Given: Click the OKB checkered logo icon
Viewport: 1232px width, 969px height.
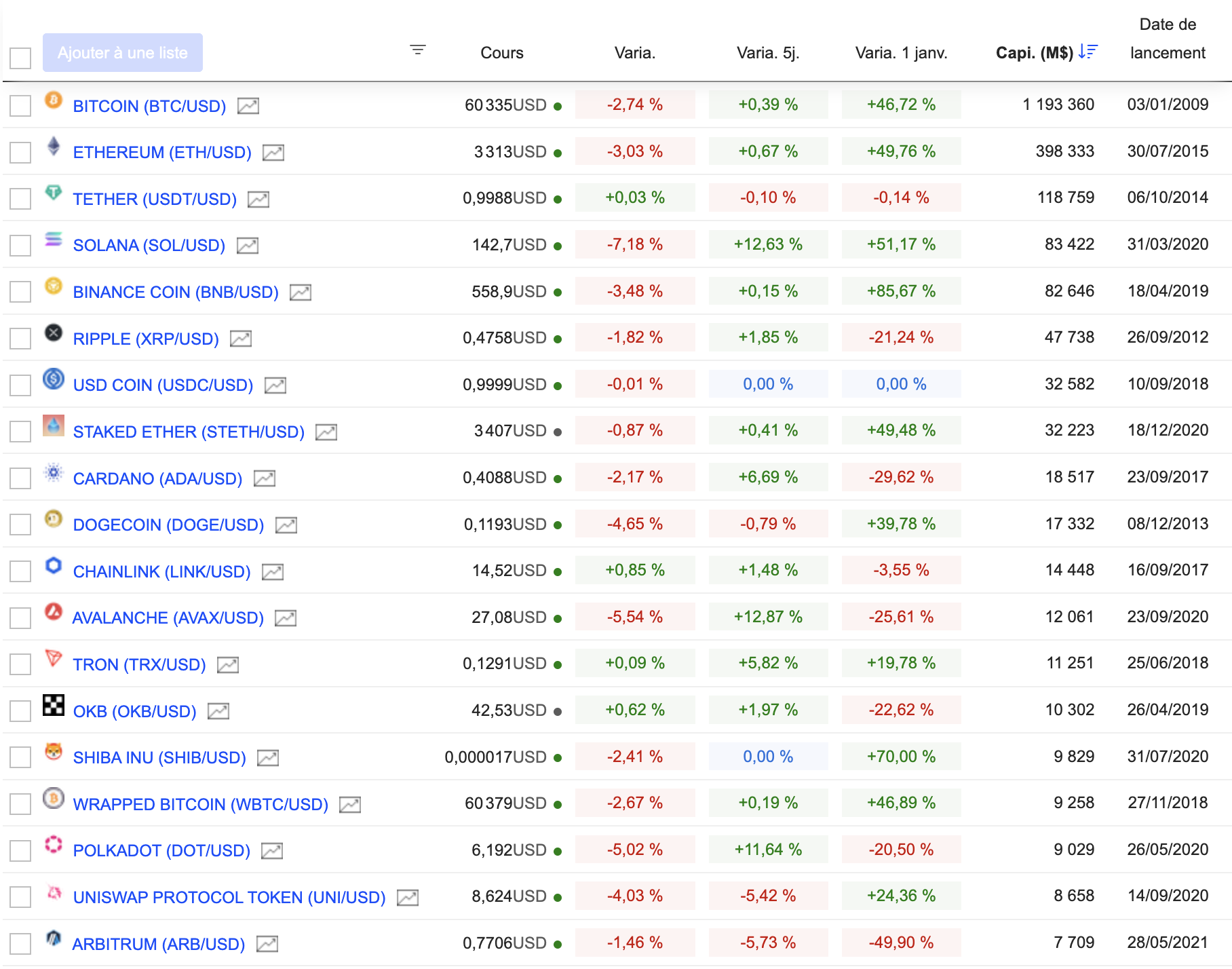Looking at the screenshot, I should point(54,705).
